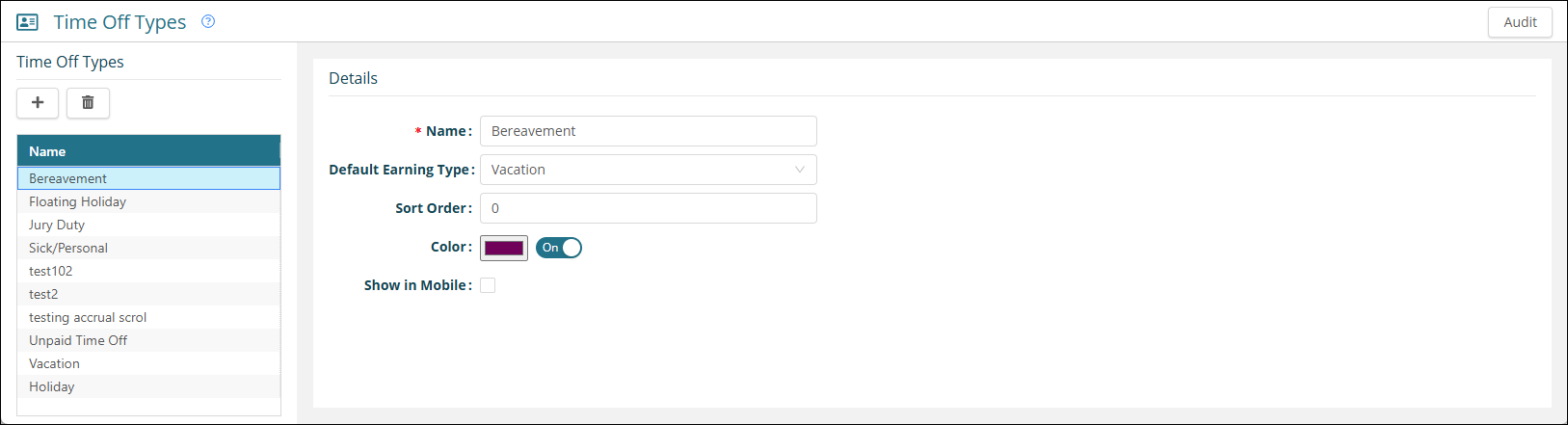Click the chevron arrow in Vacation combo box
Viewport: 1568px width, 425px height.
[800, 170]
